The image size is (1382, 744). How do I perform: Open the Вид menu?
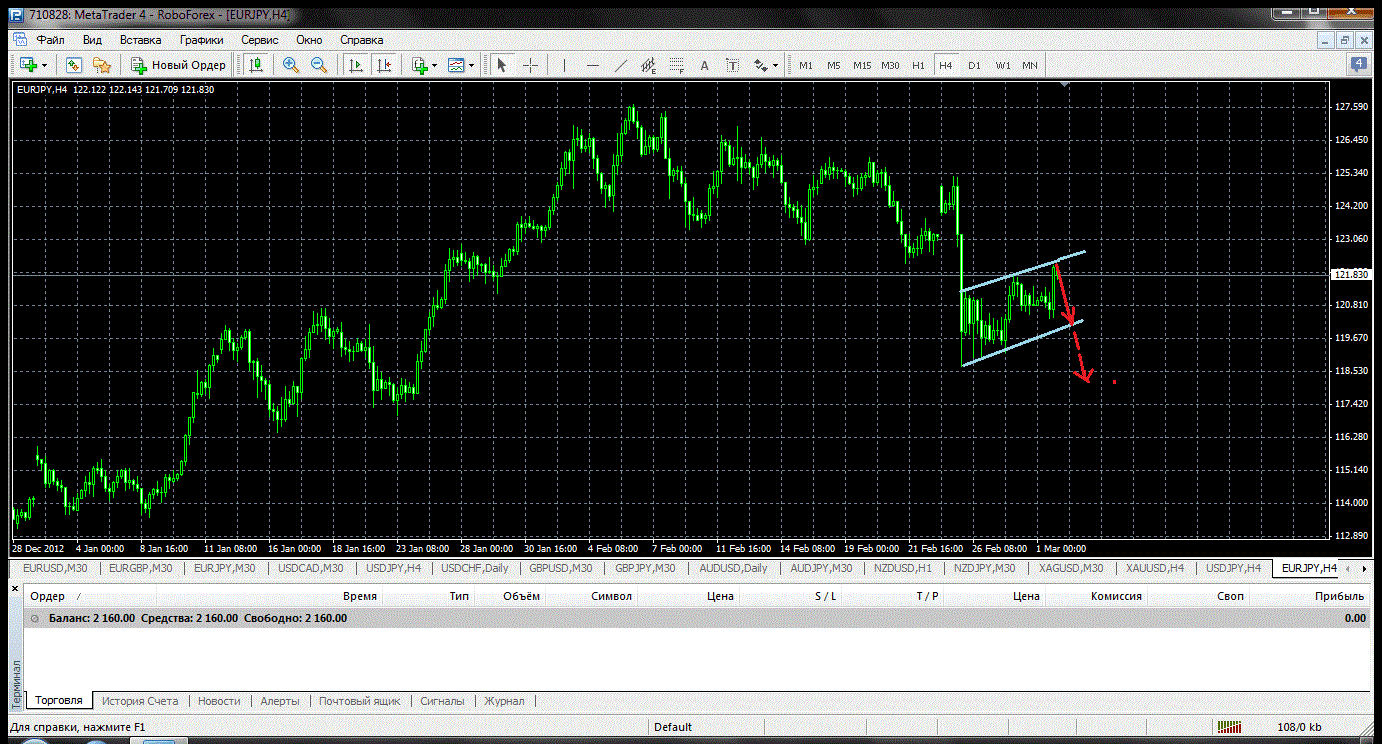(x=93, y=40)
